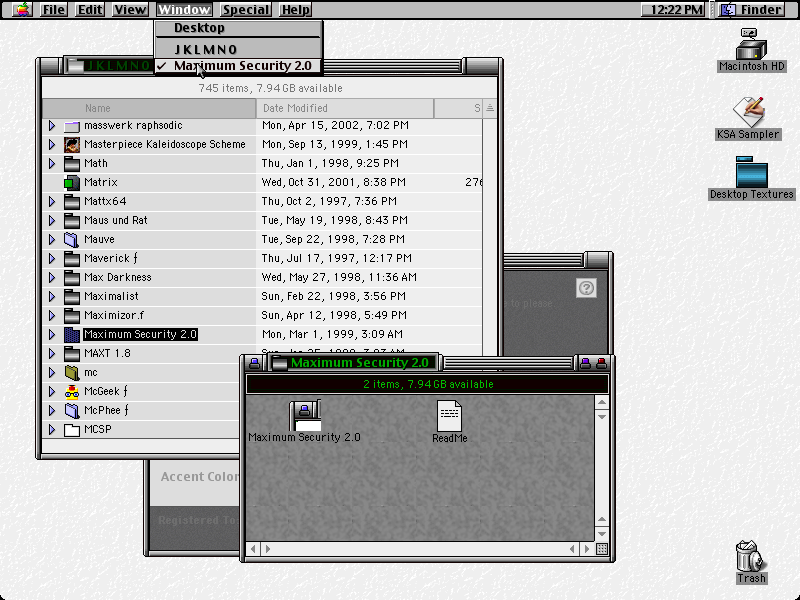Expand the Mattx64 folder disclosure triangle

tap(52, 202)
